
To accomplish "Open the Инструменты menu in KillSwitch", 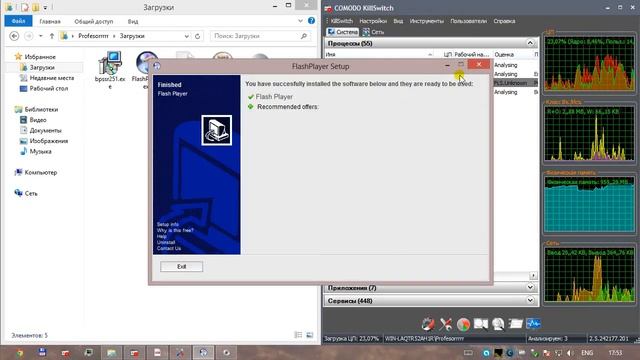I will pos(427,21).
